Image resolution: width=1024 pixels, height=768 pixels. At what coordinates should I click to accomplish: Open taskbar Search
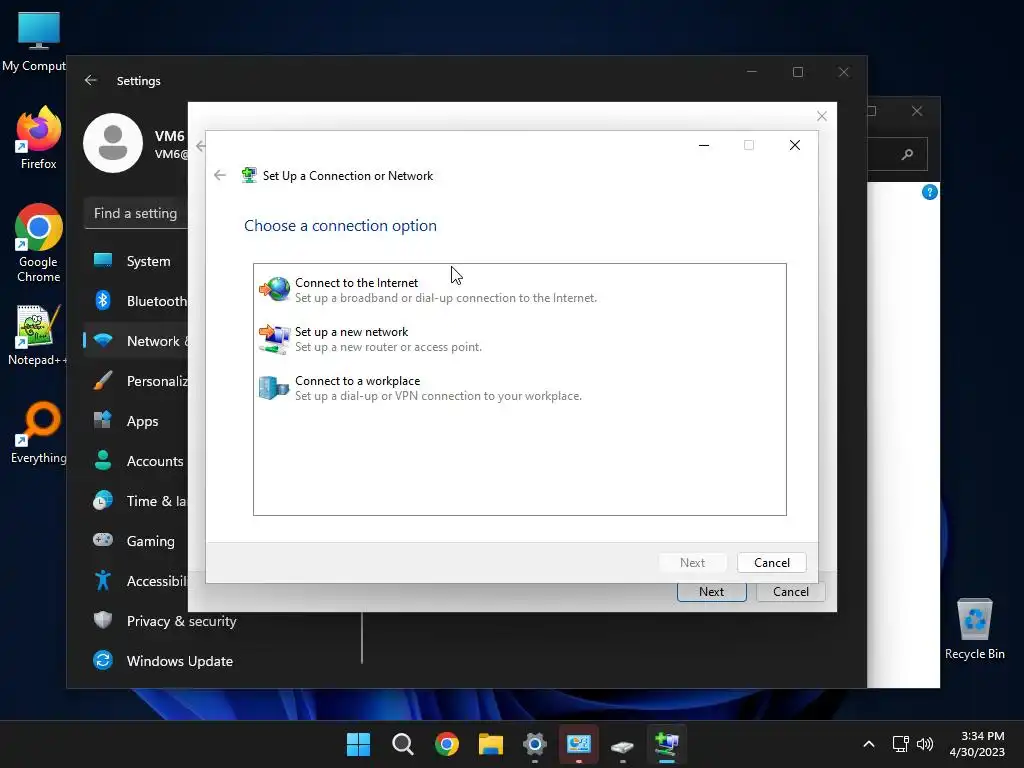402,744
